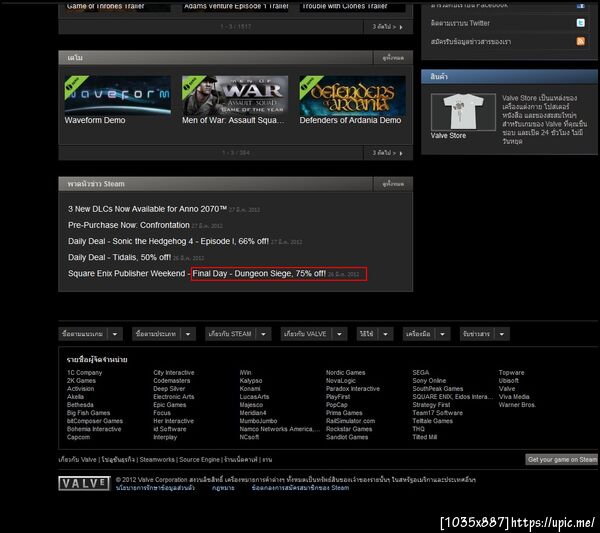Open publisher Team17 Software
The image size is (600, 533).
coord(437,413)
